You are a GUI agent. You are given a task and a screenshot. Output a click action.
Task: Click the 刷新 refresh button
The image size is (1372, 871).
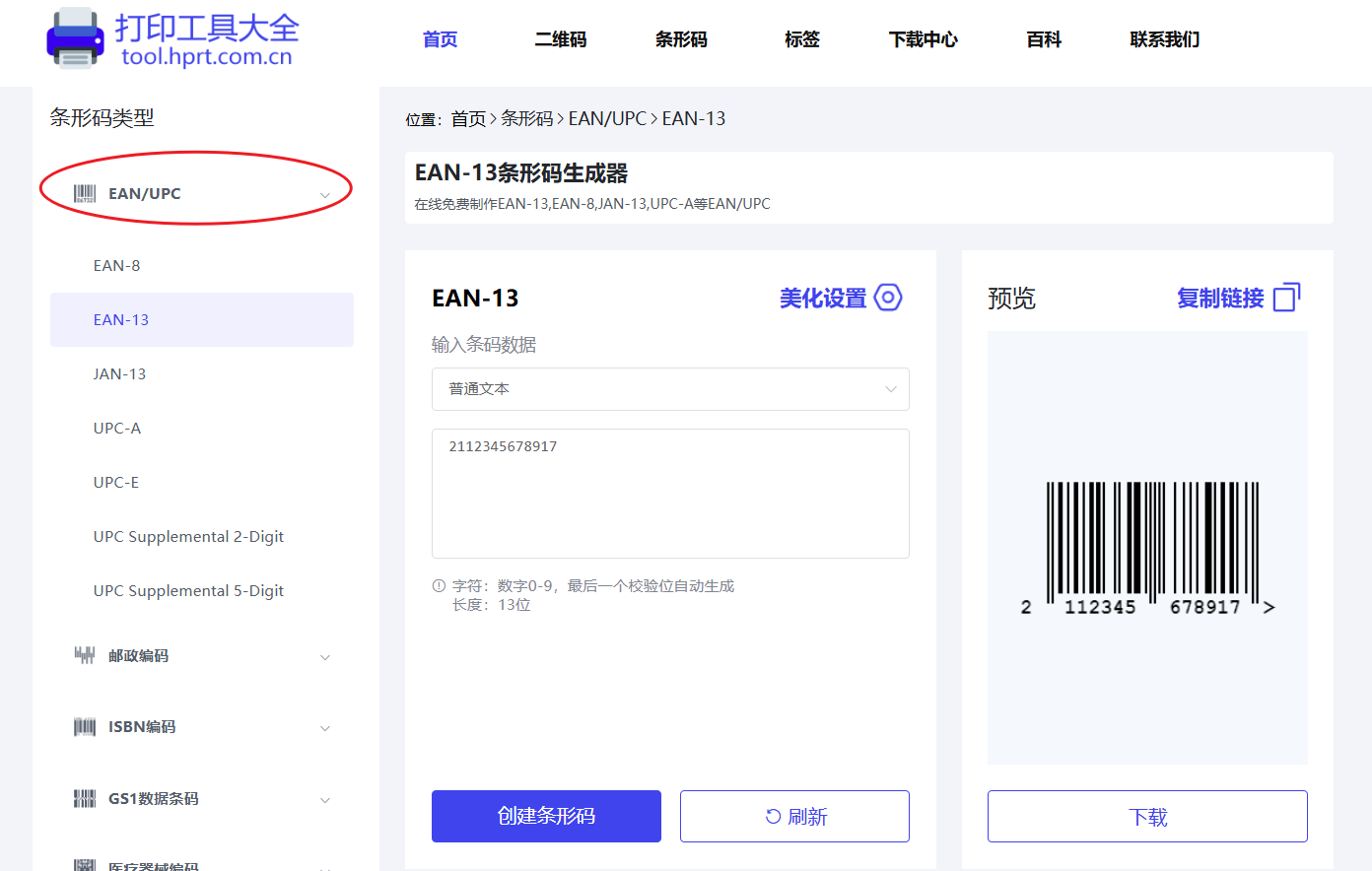click(794, 816)
